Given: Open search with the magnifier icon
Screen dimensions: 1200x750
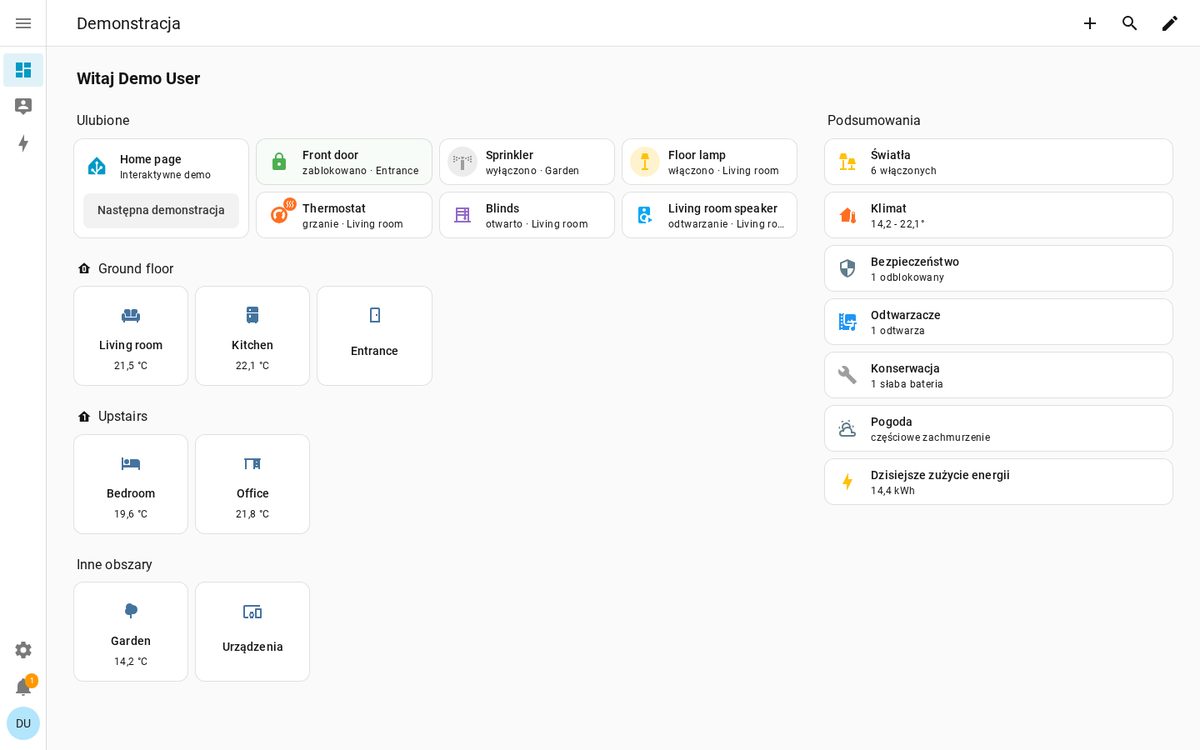Looking at the screenshot, I should click(x=1130, y=23).
